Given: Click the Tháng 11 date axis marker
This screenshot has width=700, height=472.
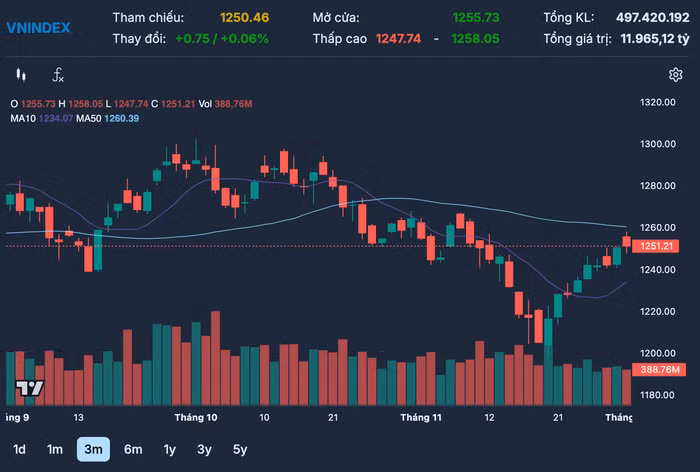Looking at the screenshot, I should pyautogui.click(x=420, y=416).
